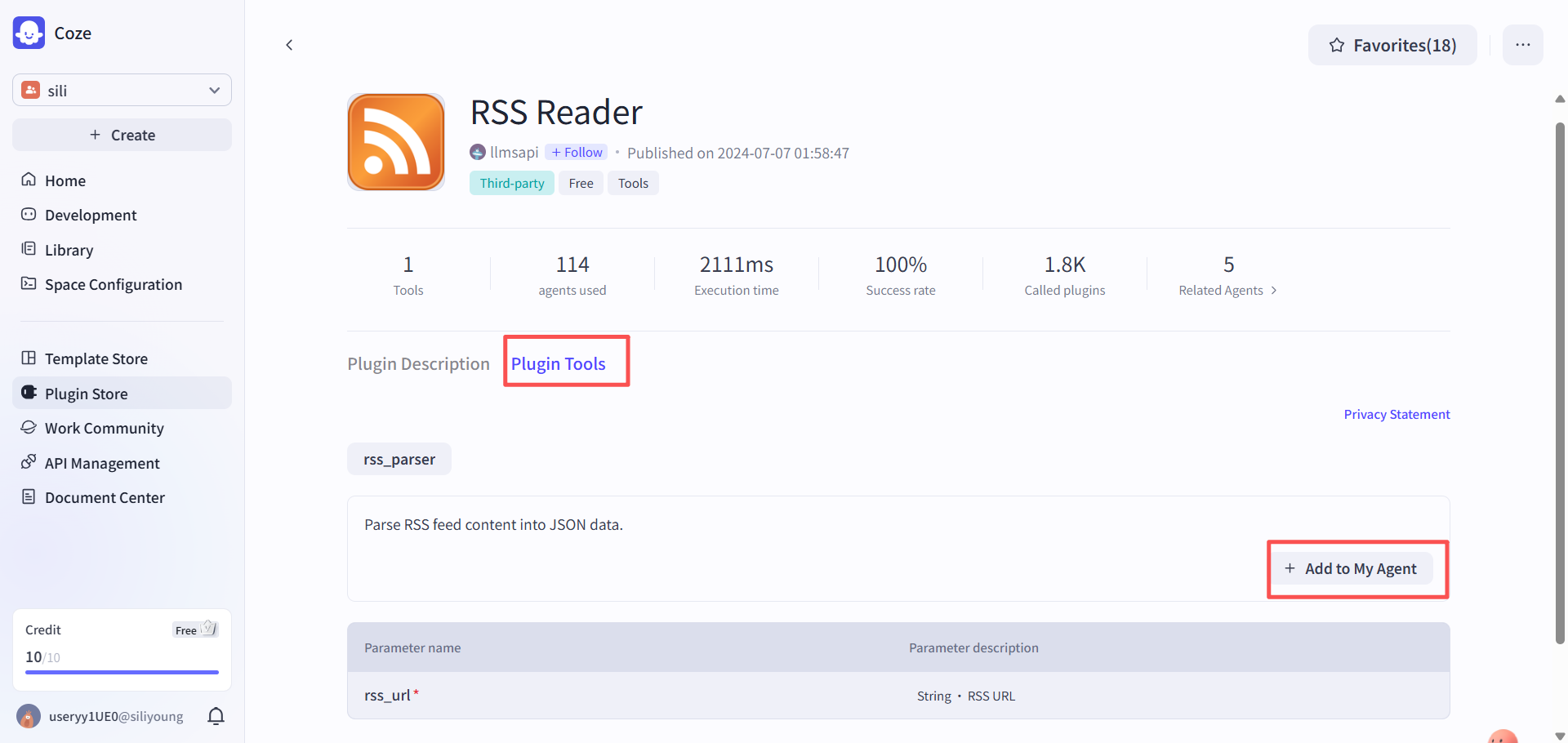Open the Privacy Statement link

click(1396, 414)
